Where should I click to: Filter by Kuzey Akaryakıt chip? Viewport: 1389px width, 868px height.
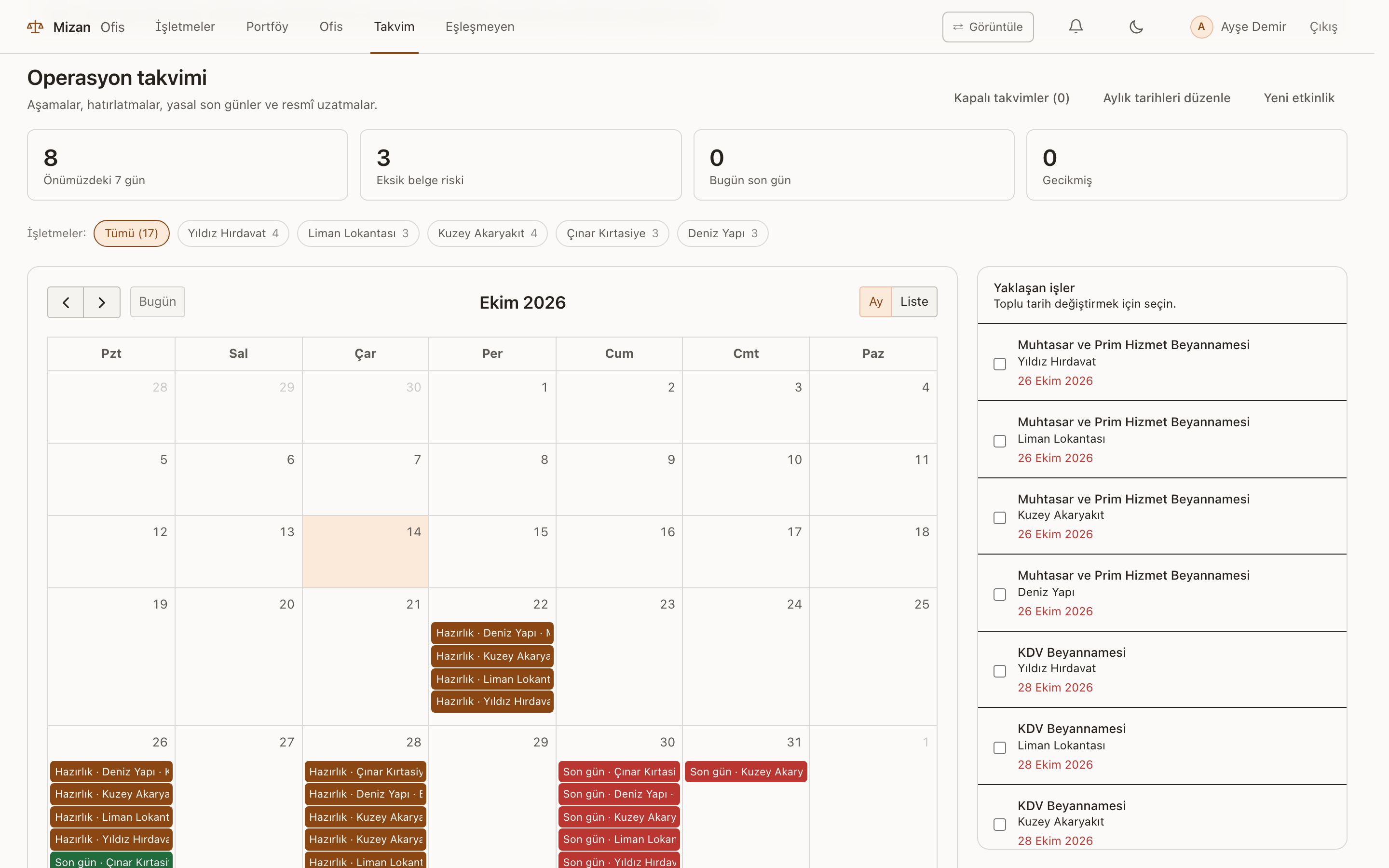[x=487, y=234]
